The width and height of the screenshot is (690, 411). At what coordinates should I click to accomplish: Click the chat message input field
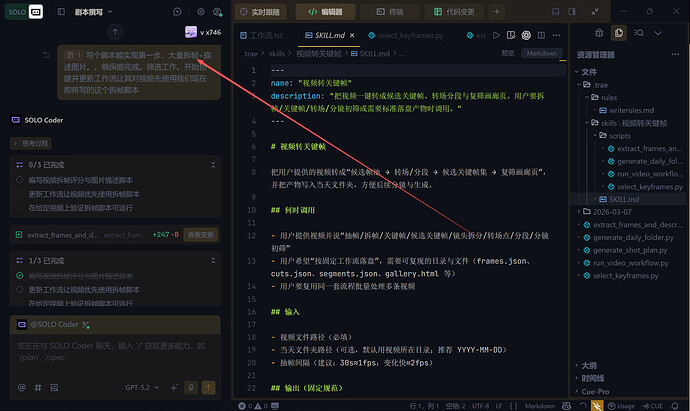coord(110,350)
